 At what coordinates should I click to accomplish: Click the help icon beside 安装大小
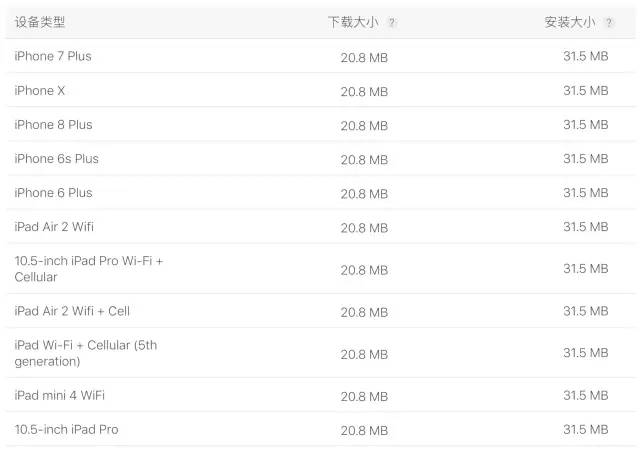[x=609, y=22]
